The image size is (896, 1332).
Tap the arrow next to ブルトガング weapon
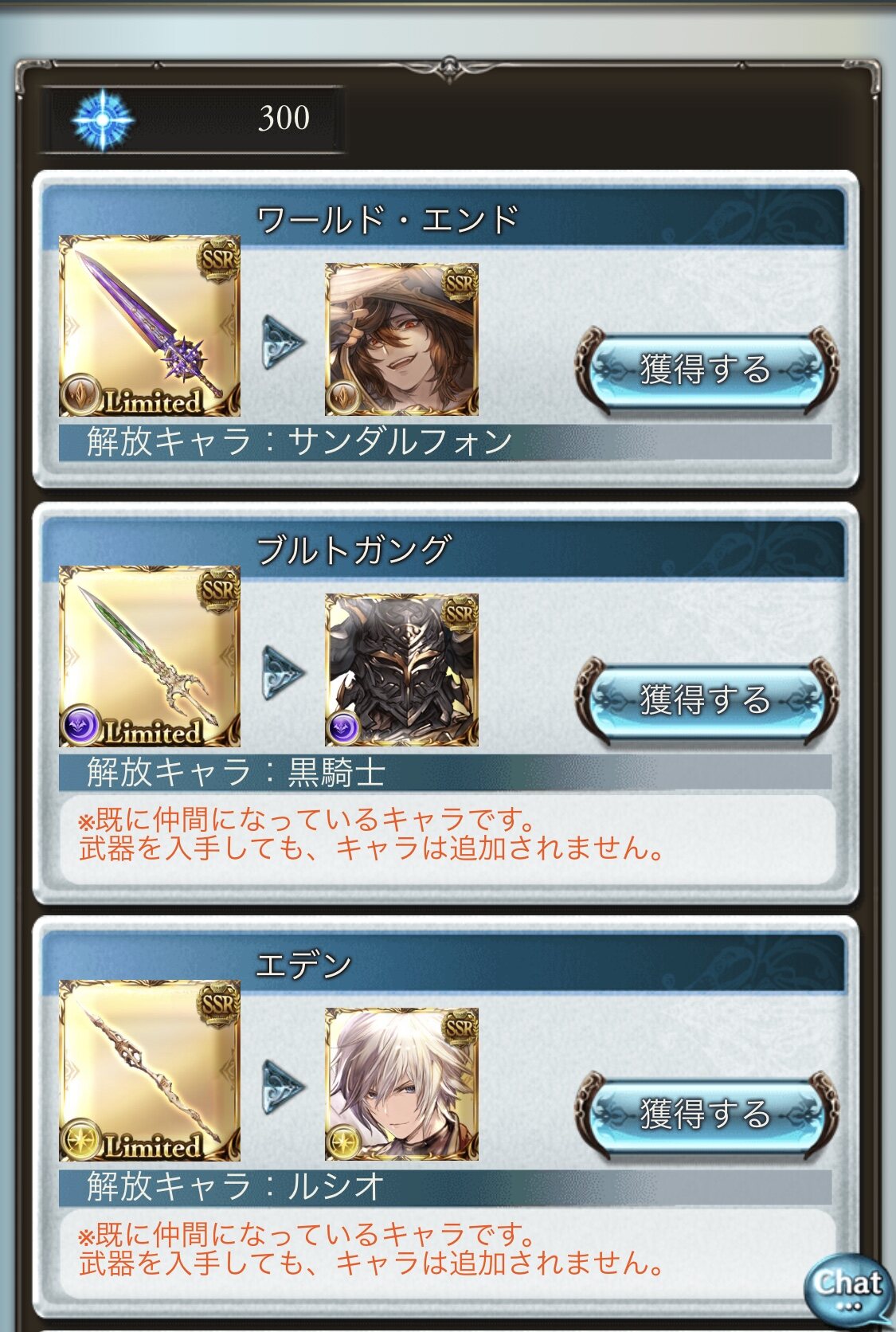(x=283, y=673)
